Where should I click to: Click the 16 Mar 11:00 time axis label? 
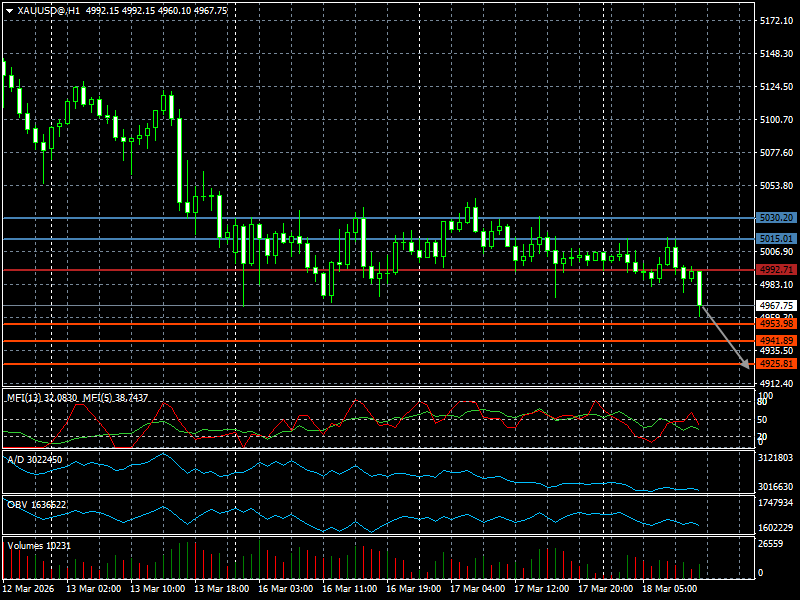[x=347, y=589]
